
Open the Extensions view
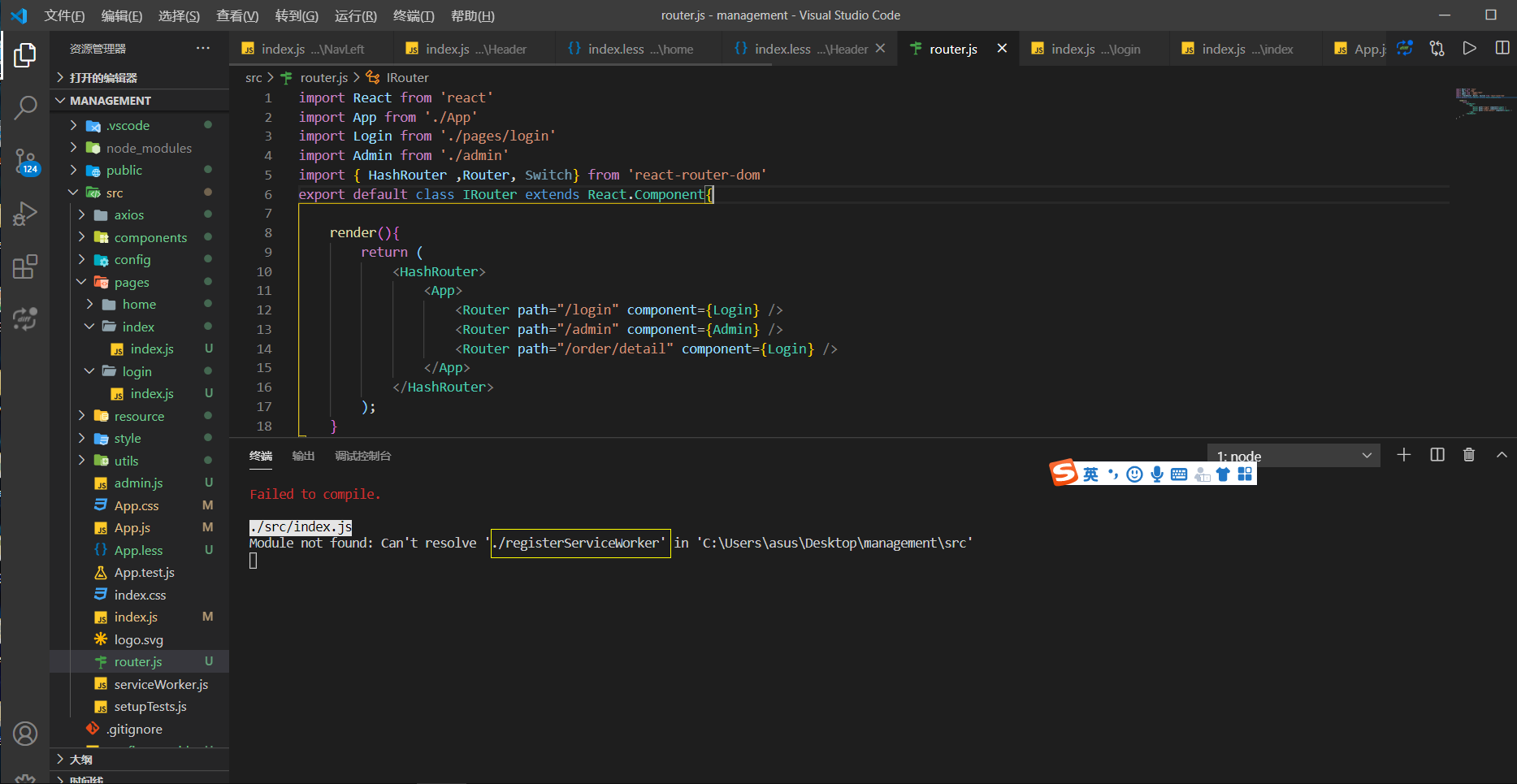[x=25, y=266]
